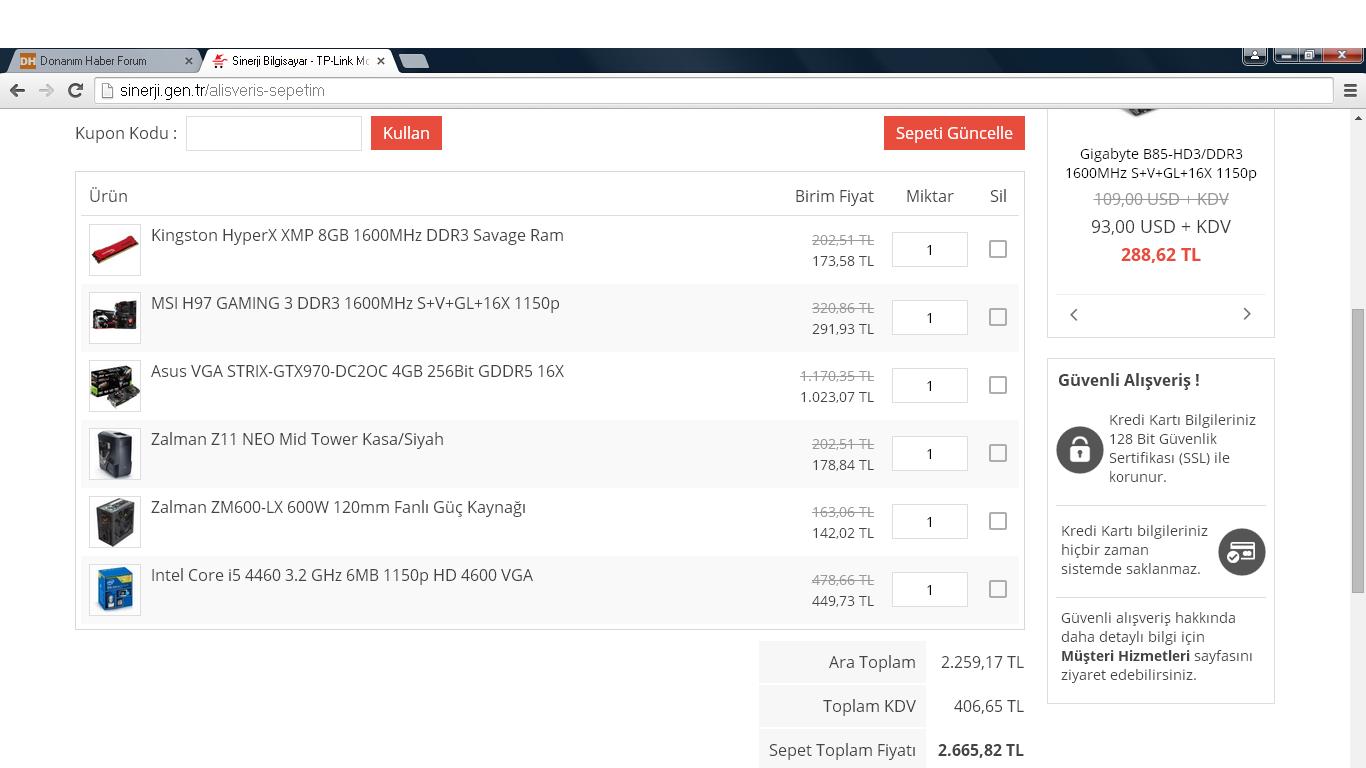Select the Sinerji Bilgisayar tab
This screenshot has width=1366, height=768.
click(299, 61)
